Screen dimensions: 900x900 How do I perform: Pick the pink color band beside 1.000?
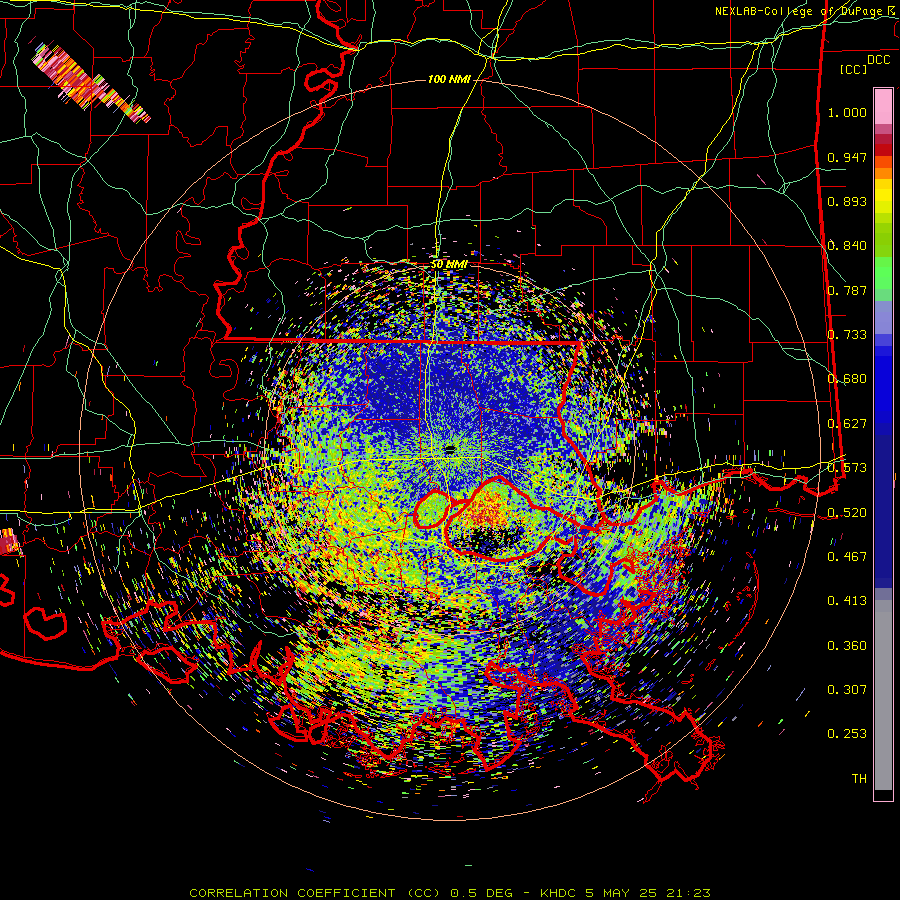click(883, 107)
